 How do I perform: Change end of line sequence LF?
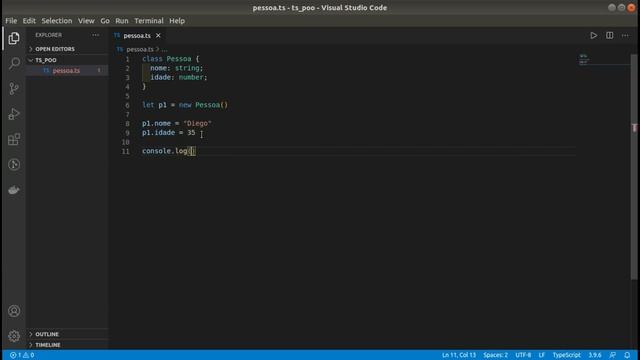pyautogui.click(x=541, y=355)
